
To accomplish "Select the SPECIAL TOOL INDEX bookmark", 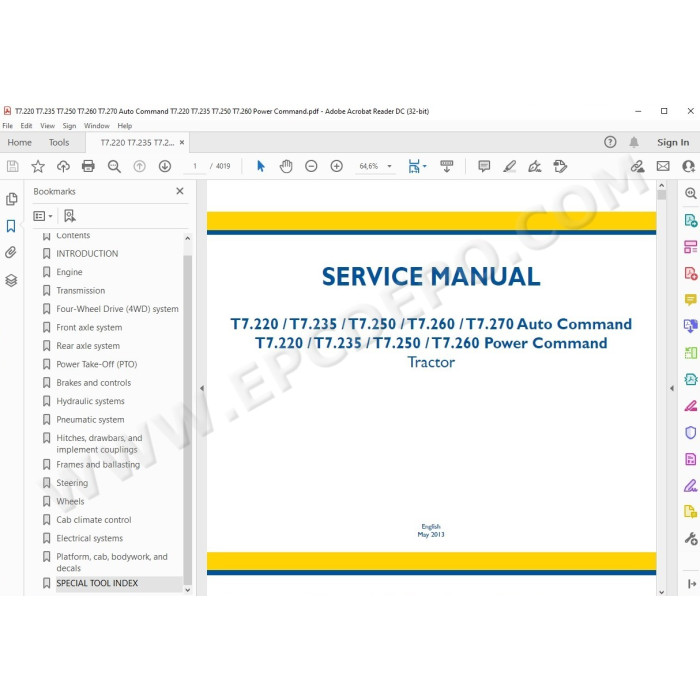I will [x=97, y=583].
